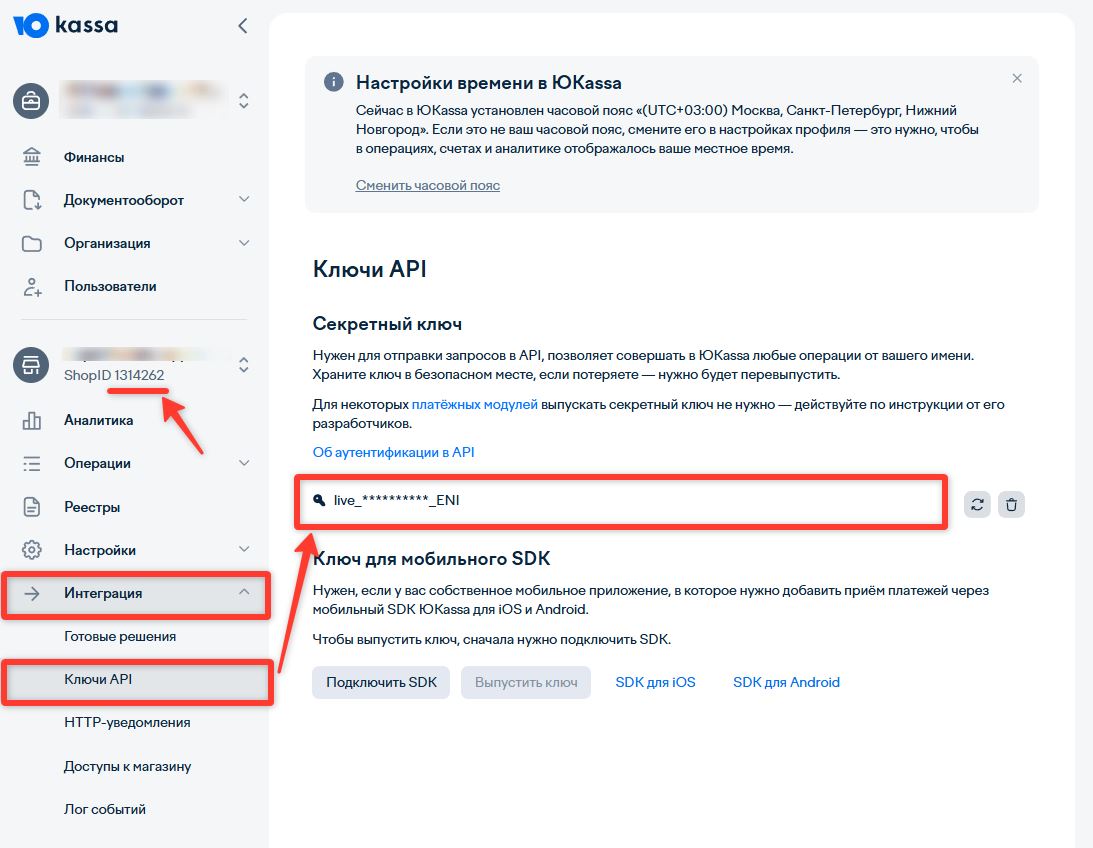Click the Выпустить ключ button
Image resolution: width=1093 pixels, height=848 pixels.
pos(526,682)
